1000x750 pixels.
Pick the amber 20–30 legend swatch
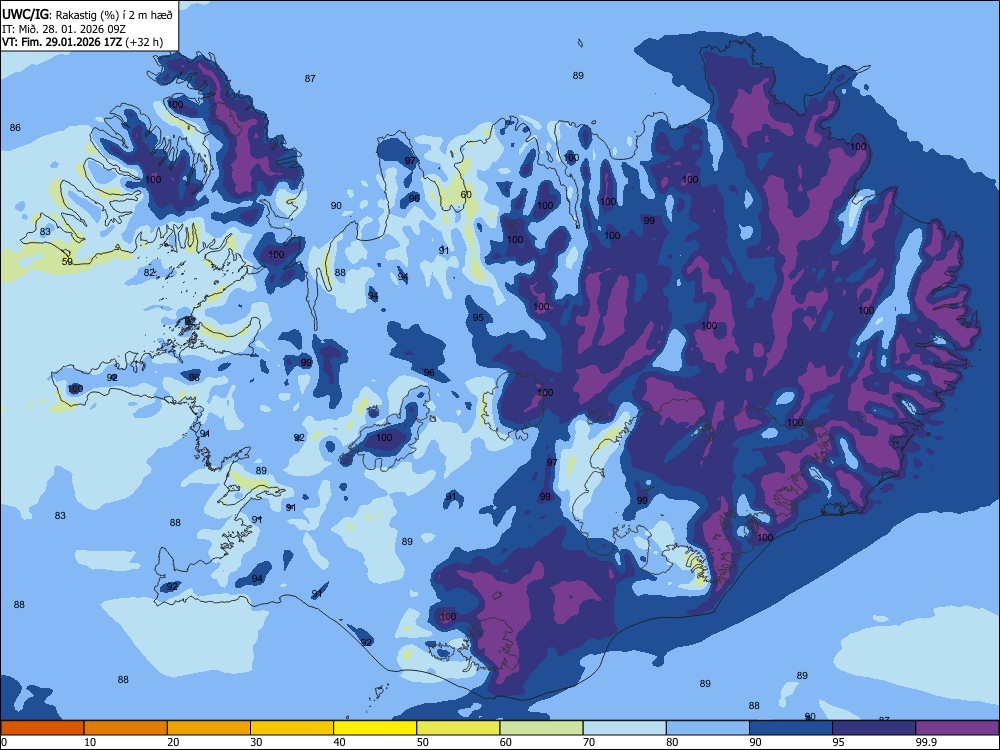click(209, 728)
